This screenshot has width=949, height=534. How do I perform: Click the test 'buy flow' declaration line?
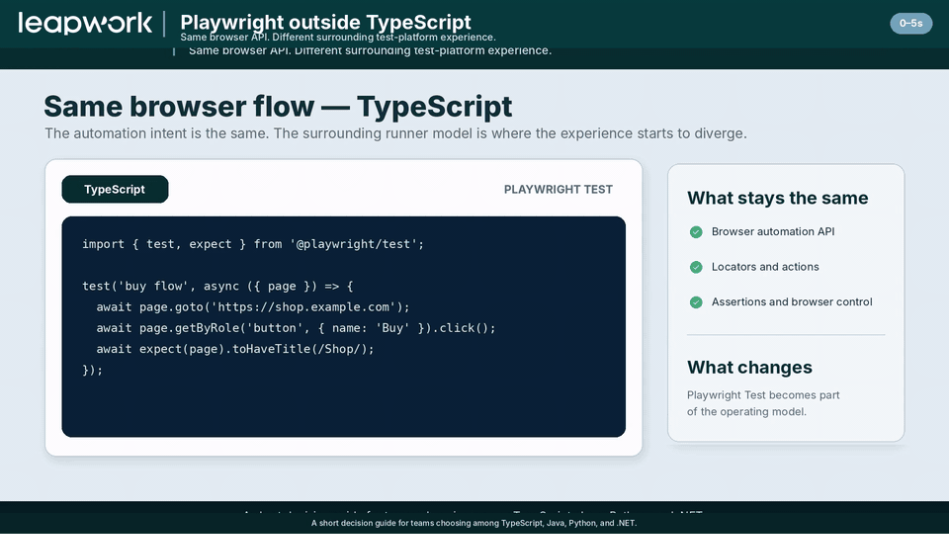click(x=217, y=286)
